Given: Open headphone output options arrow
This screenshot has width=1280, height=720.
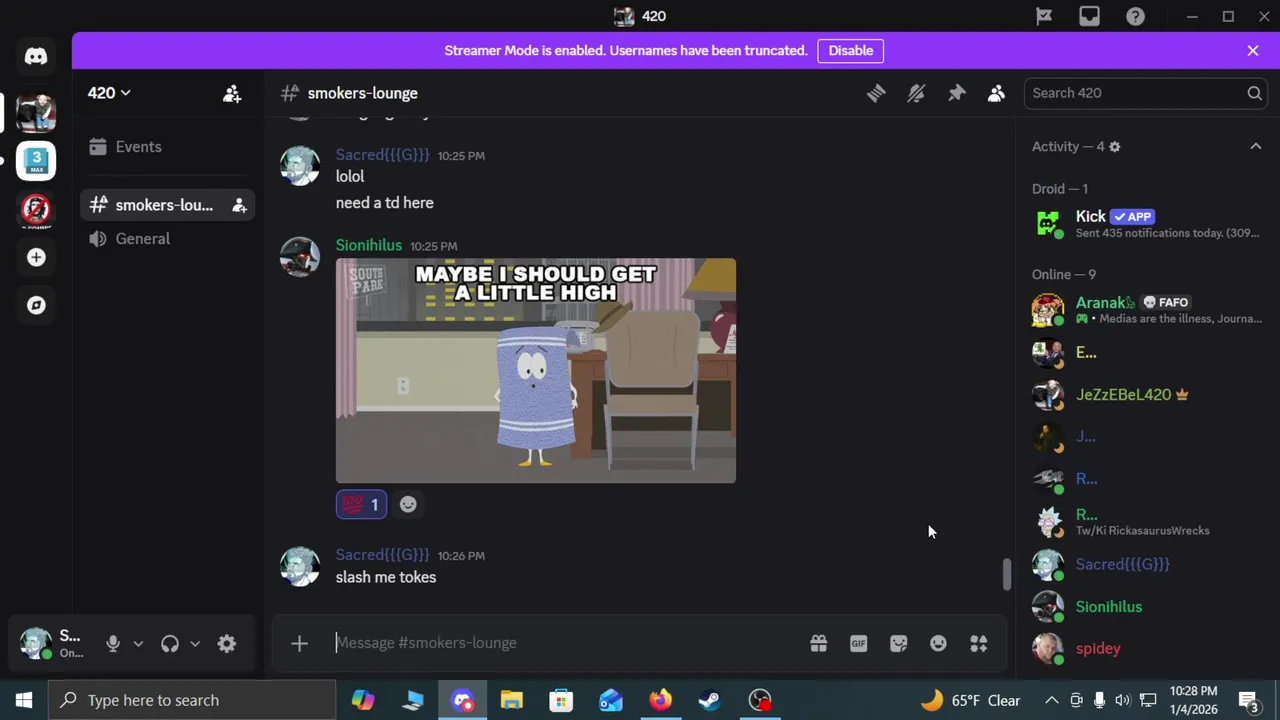Looking at the screenshot, I should click(195, 644).
